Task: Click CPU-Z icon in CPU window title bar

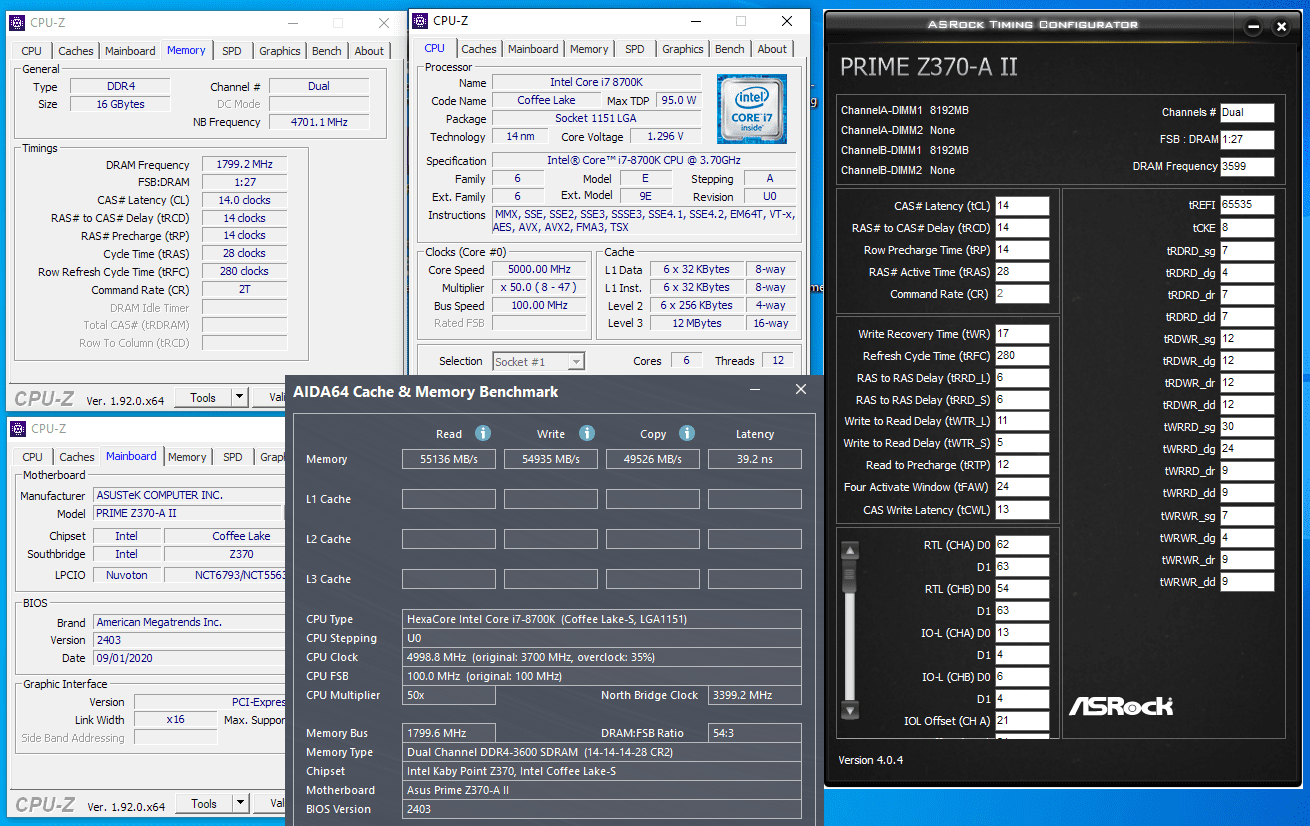Action: pyautogui.click(x=422, y=20)
